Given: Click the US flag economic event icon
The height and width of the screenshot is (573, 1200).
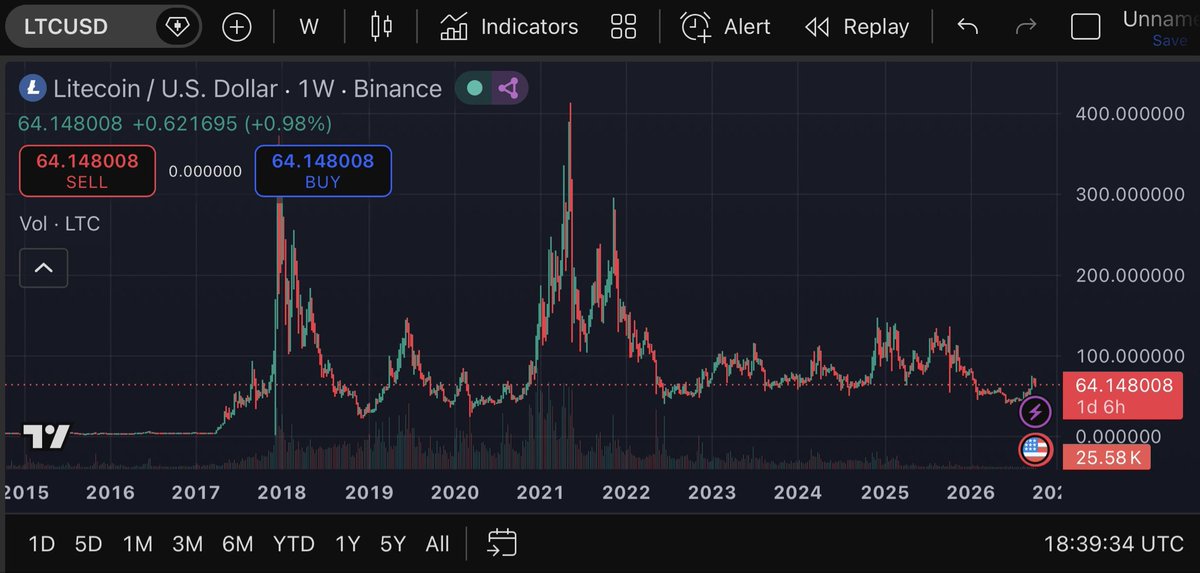Looking at the screenshot, I should [1036, 451].
